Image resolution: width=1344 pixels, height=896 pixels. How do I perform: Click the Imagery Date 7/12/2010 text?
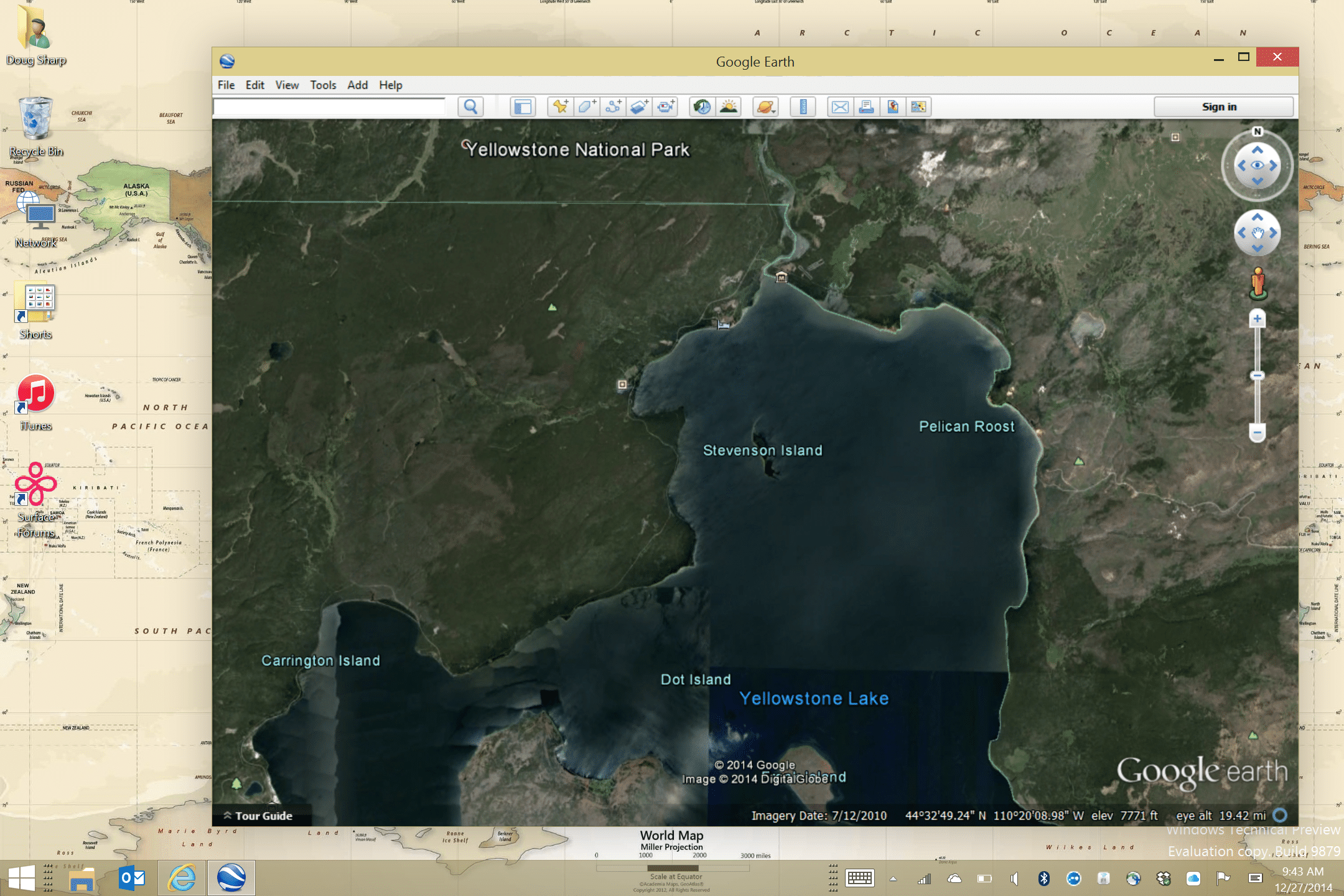(x=819, y=816)
